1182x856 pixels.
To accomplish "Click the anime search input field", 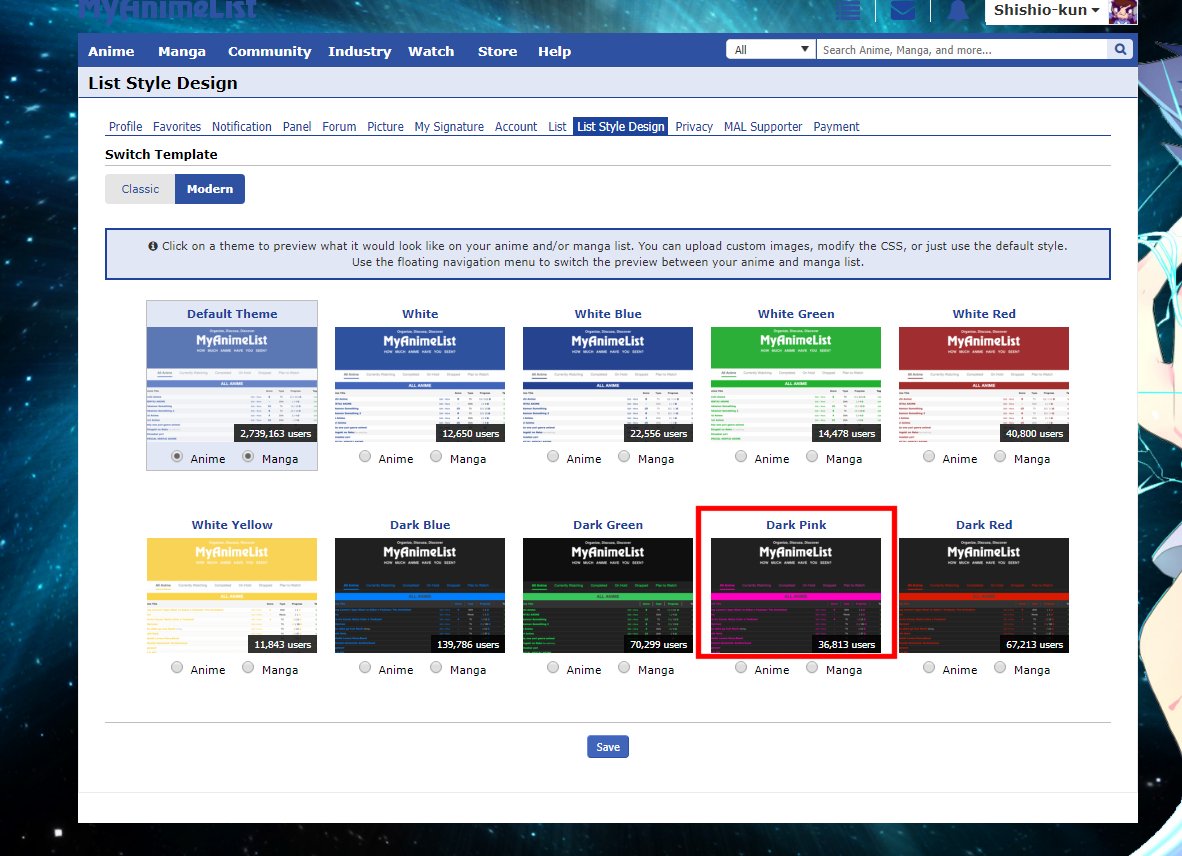I will pyautogui.click(x=960, y=50).
